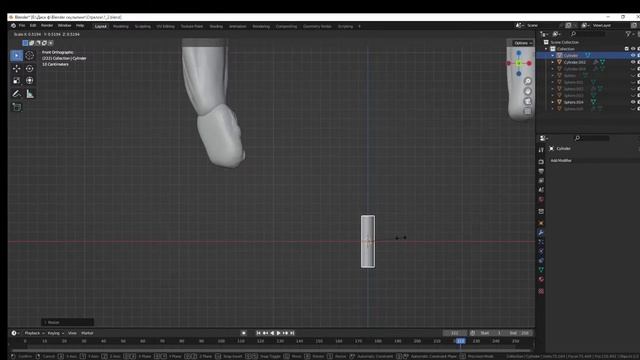Open the File menu
The image size is (640, 360).
point(22,25)
